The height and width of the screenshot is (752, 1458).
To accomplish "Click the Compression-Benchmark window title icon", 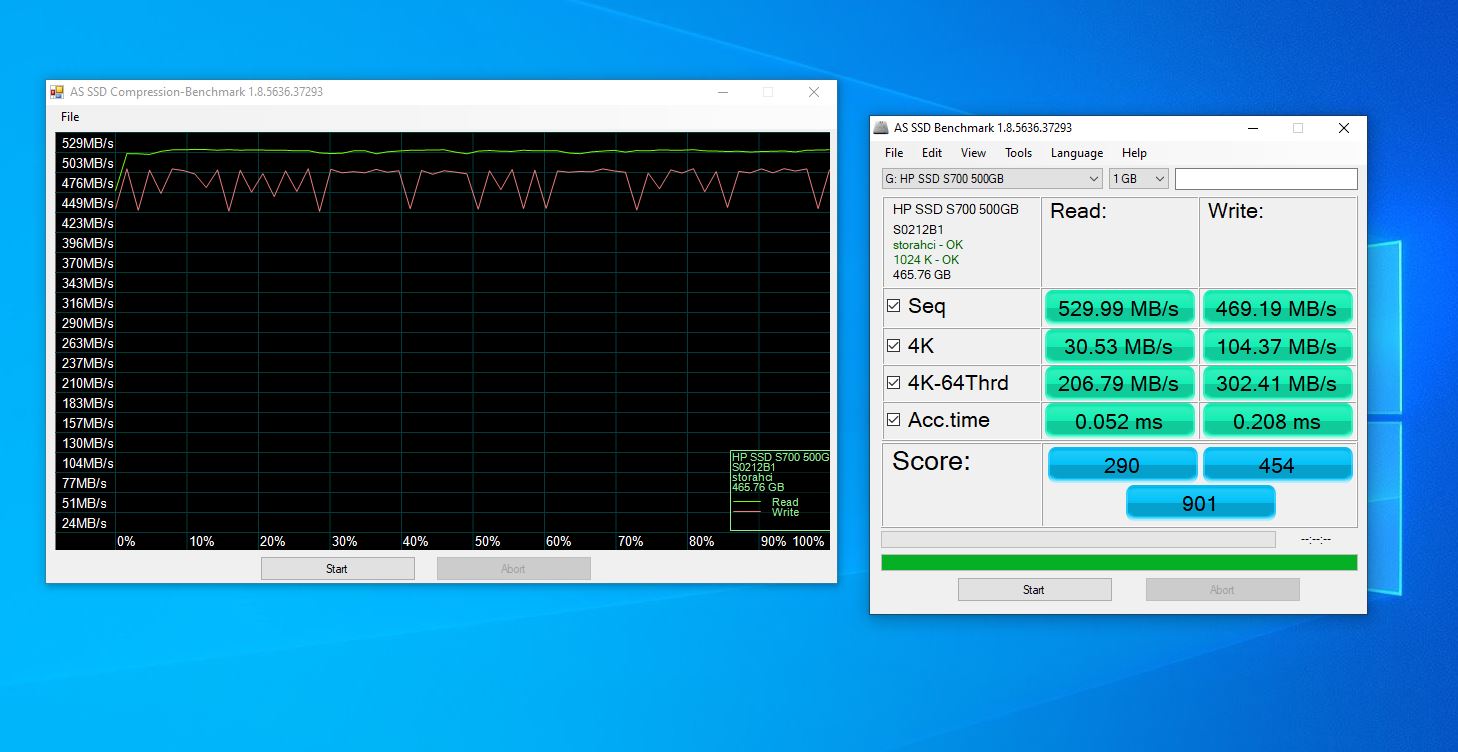I will tap(57, 92).
